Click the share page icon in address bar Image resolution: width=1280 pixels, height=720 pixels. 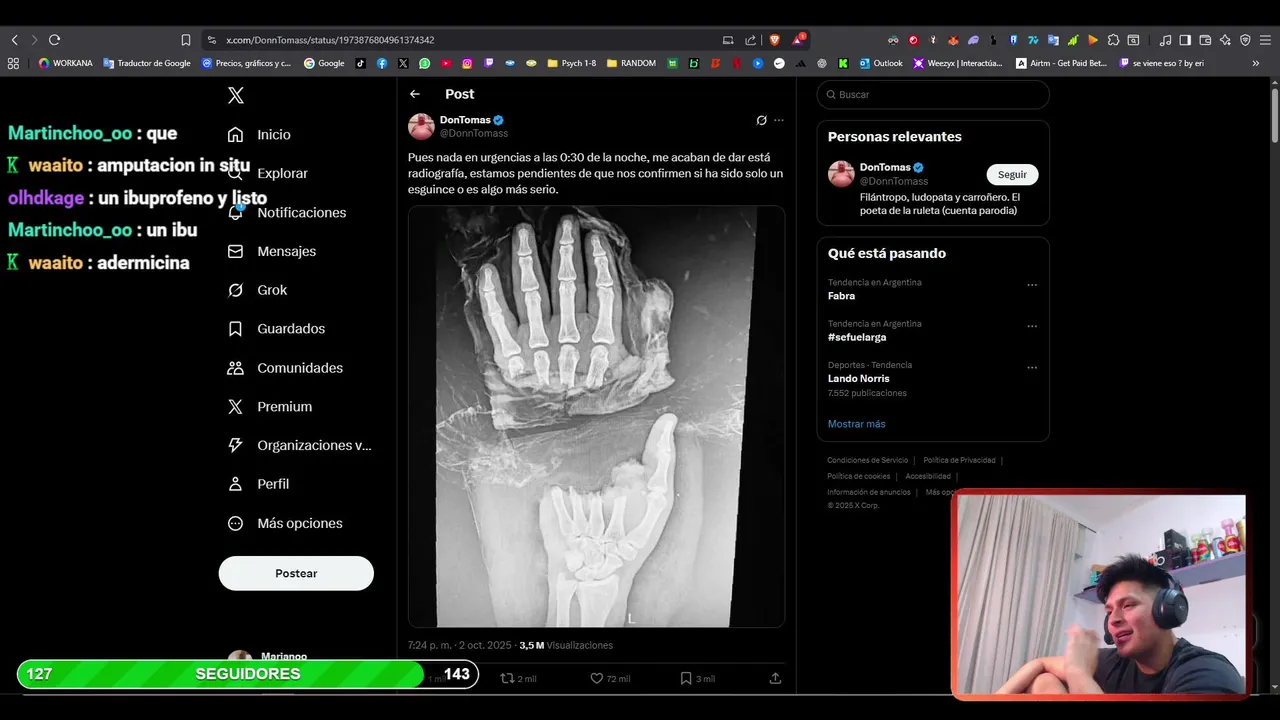pyautogui.click(x=750, y=40)
